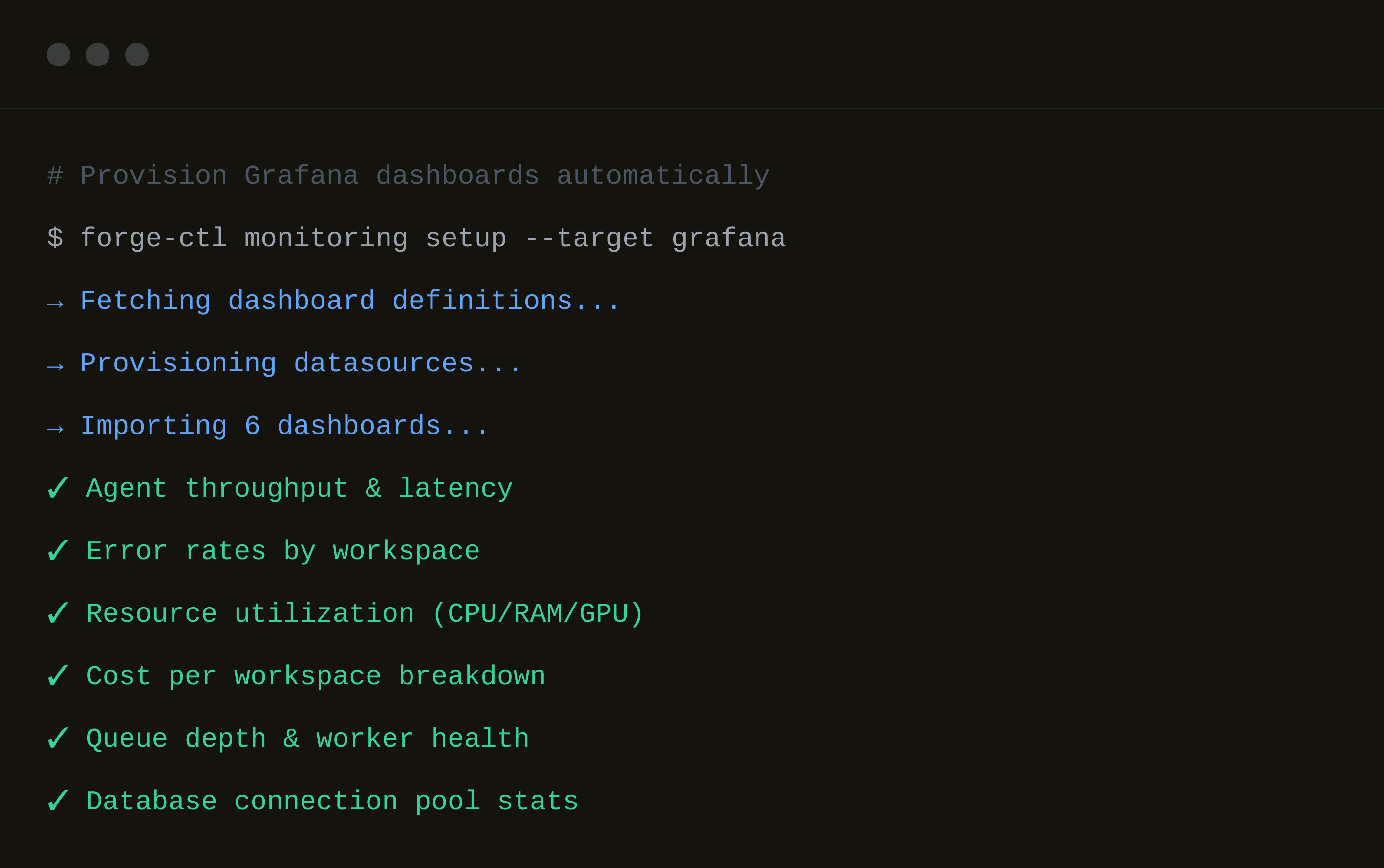Image resolution: width=1384 pixels, height=868 pixels.
Task: Click the checkmark beside "Cost per workspace breakdown"
Action: [x=58, y=676]
